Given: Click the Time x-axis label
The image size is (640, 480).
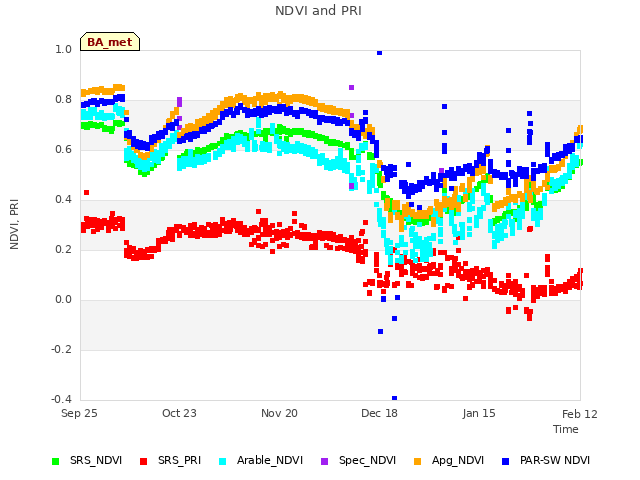Looking at the screenshot, I should click(x=566, y=429).
